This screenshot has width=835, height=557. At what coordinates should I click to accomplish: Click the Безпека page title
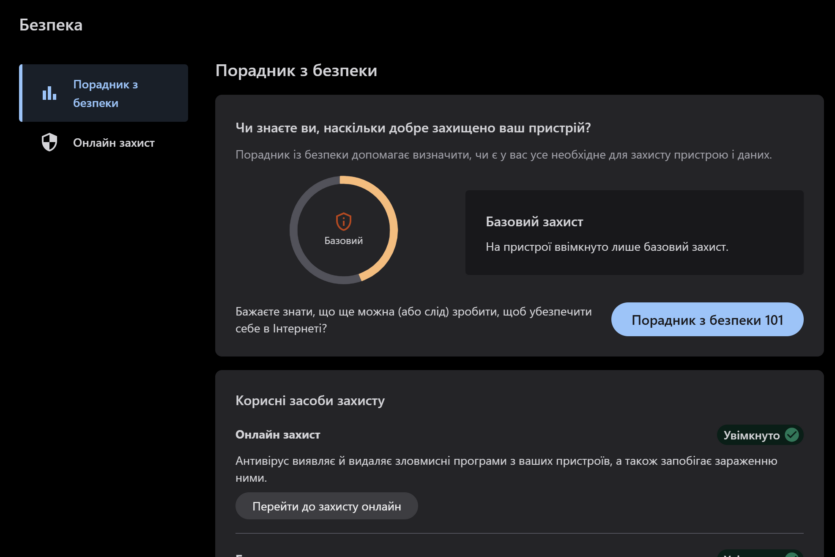51,25
